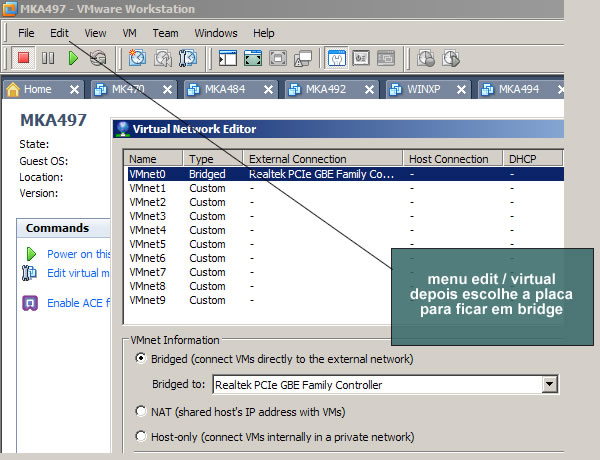Click the Revert to snapshot toolbar icon
Viewport: 600px width, 460px height.
click(163, 59)
